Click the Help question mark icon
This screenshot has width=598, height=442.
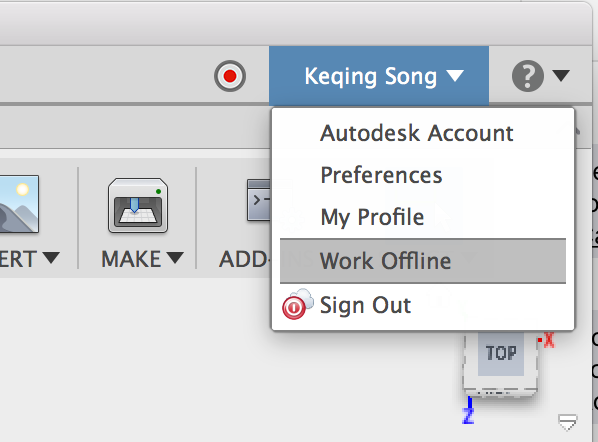click(x=528, y=76)
